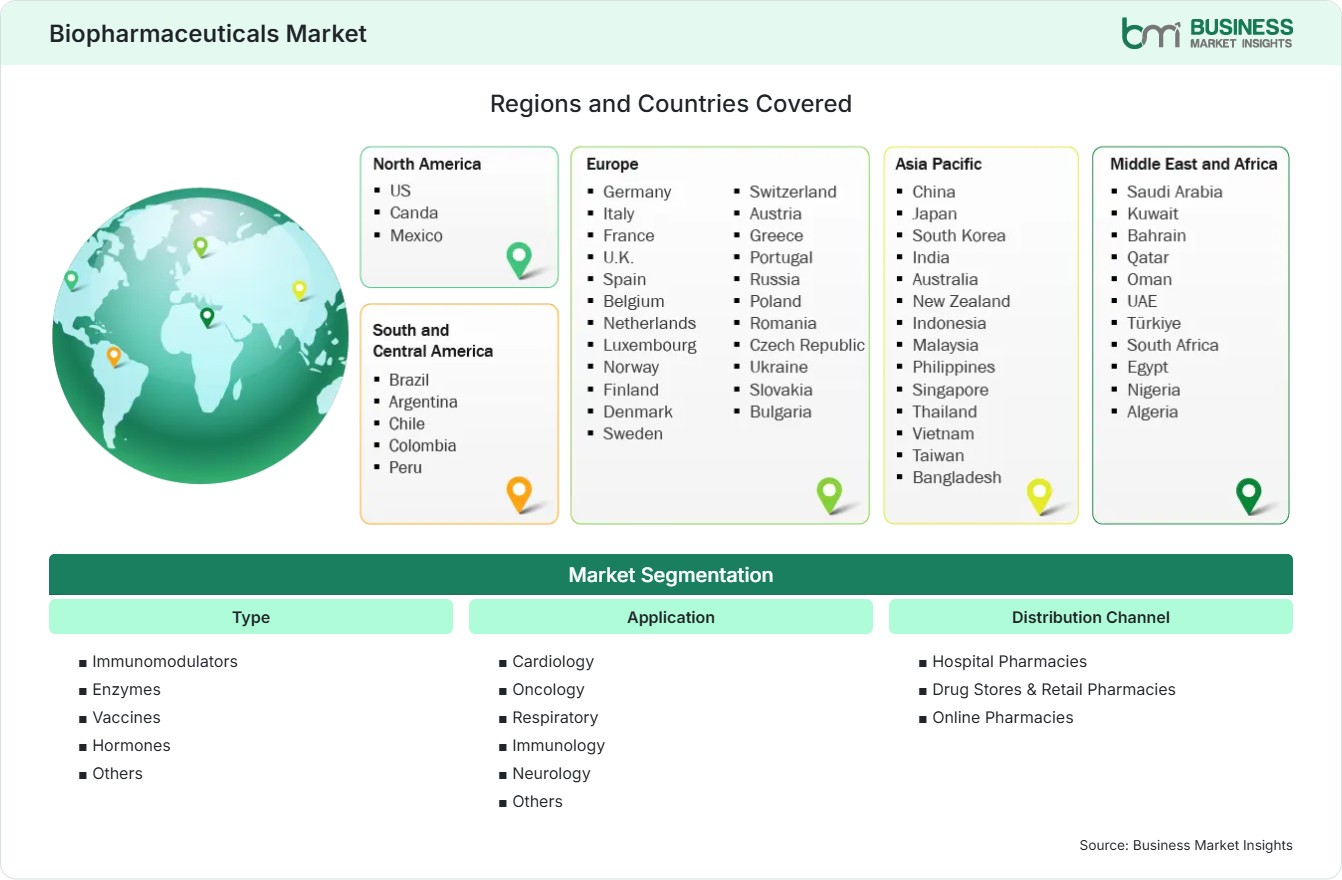Select the Type segmentation header
Viewport: 1342px width, 880px height.
251,617
